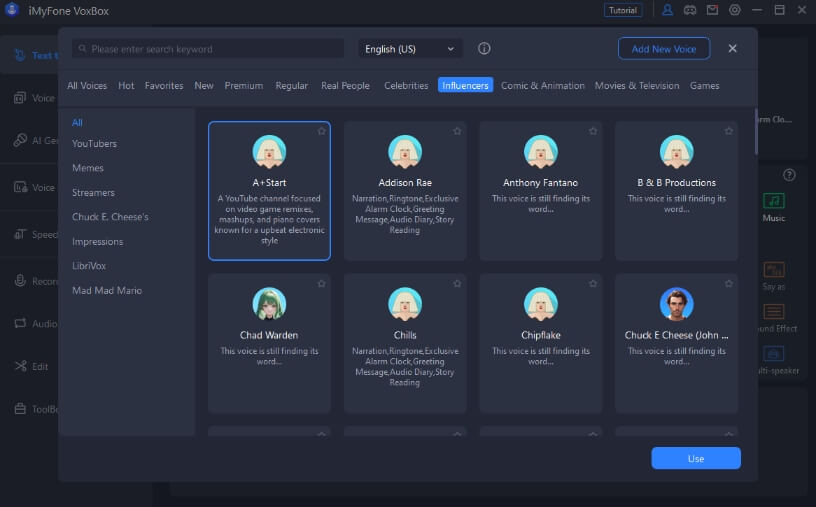Favorite the Chills voice with star

[457, 284]
